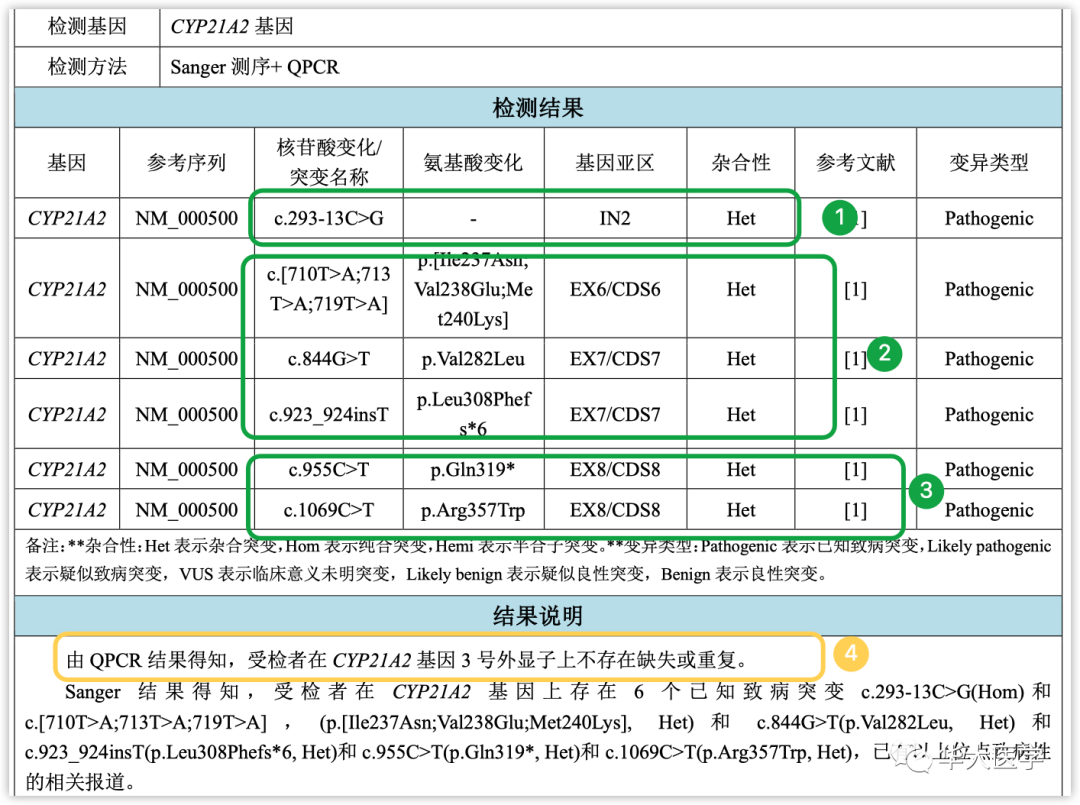
Task: Click Het in the c.955C>T row
Action: pyautogui.click(x=741, y=470)
